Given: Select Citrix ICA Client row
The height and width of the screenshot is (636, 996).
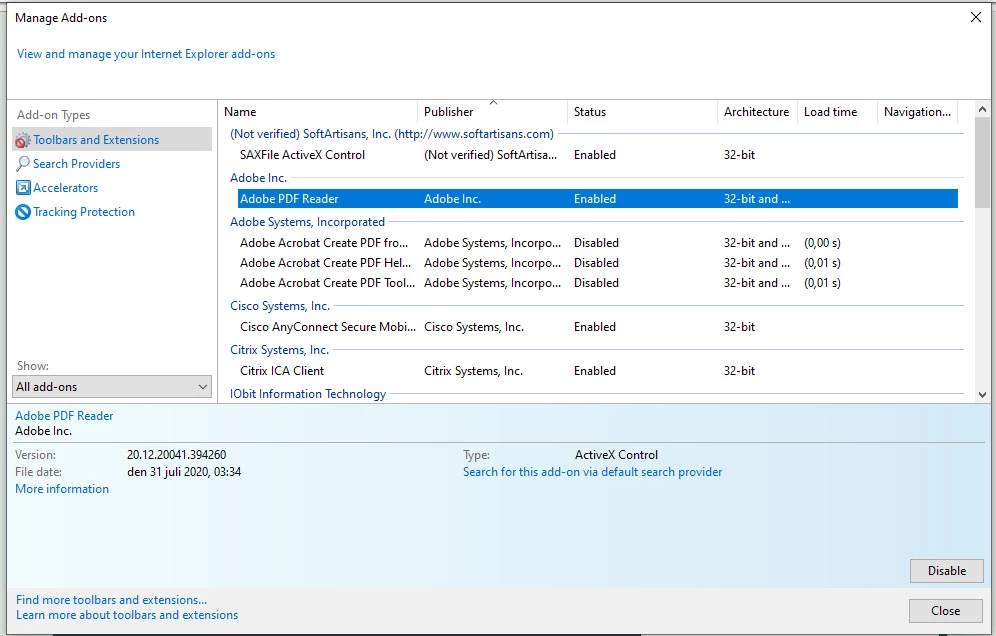Looking at the screenshot, I should click(598, 371).
